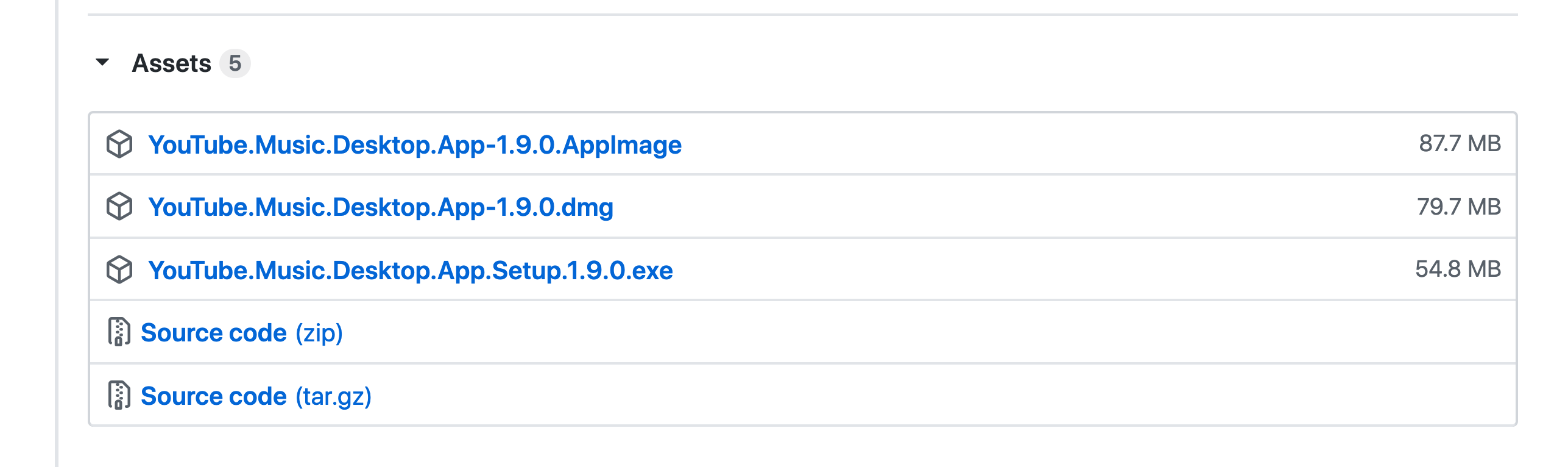This screenshot has width=1568, height=467.
Task: Collapse the Assets section triangle
Action: pos(102,62)
